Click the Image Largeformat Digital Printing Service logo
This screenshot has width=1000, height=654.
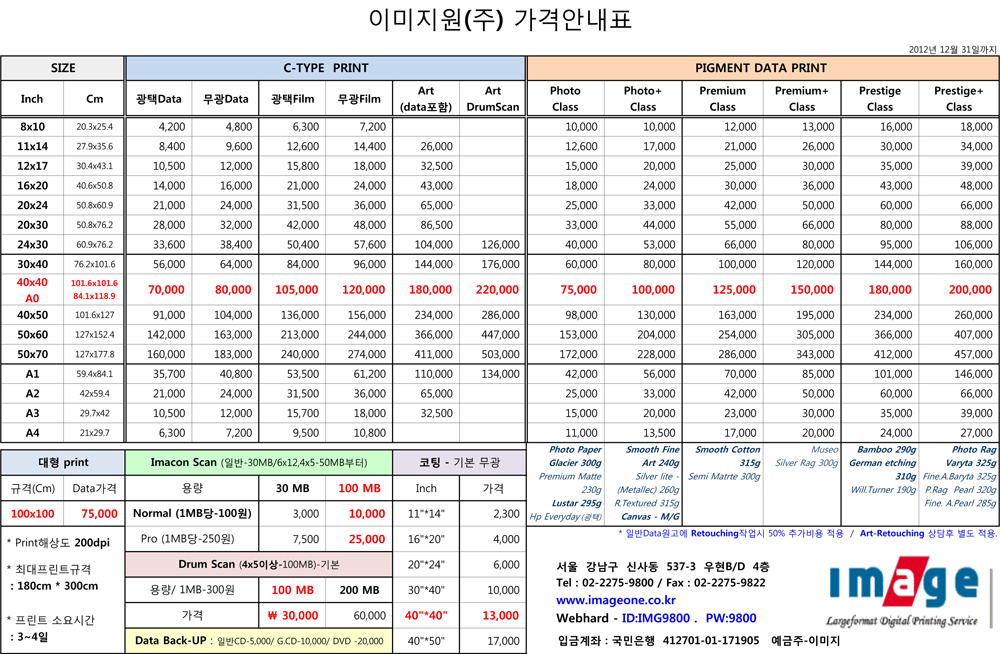point(903,591)
